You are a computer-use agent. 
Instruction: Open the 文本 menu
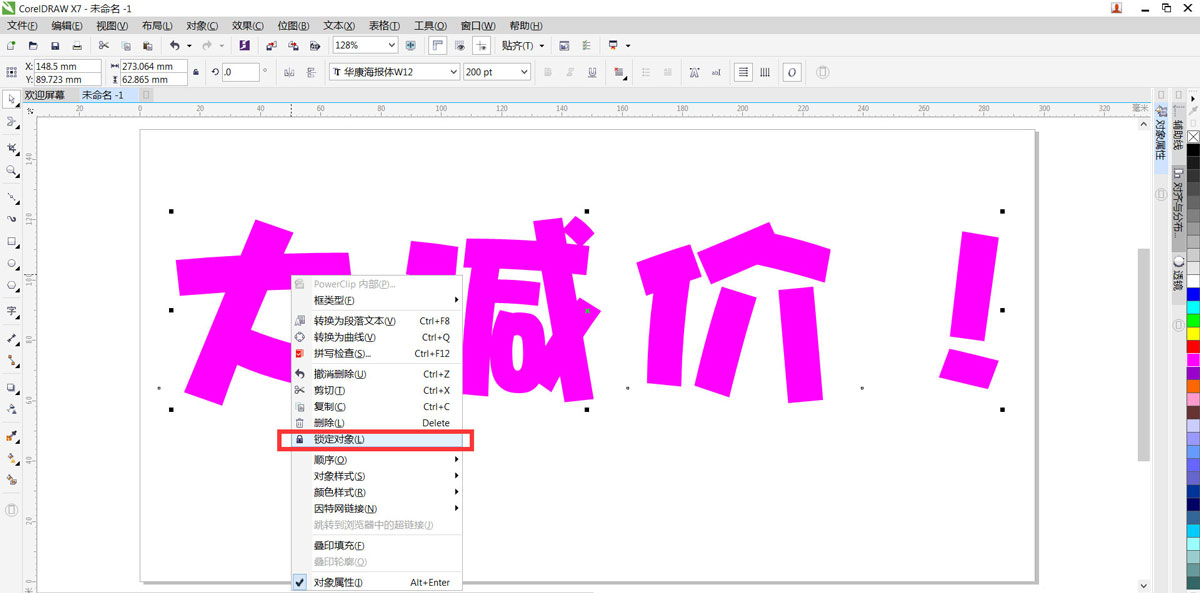tap(339, 25)
